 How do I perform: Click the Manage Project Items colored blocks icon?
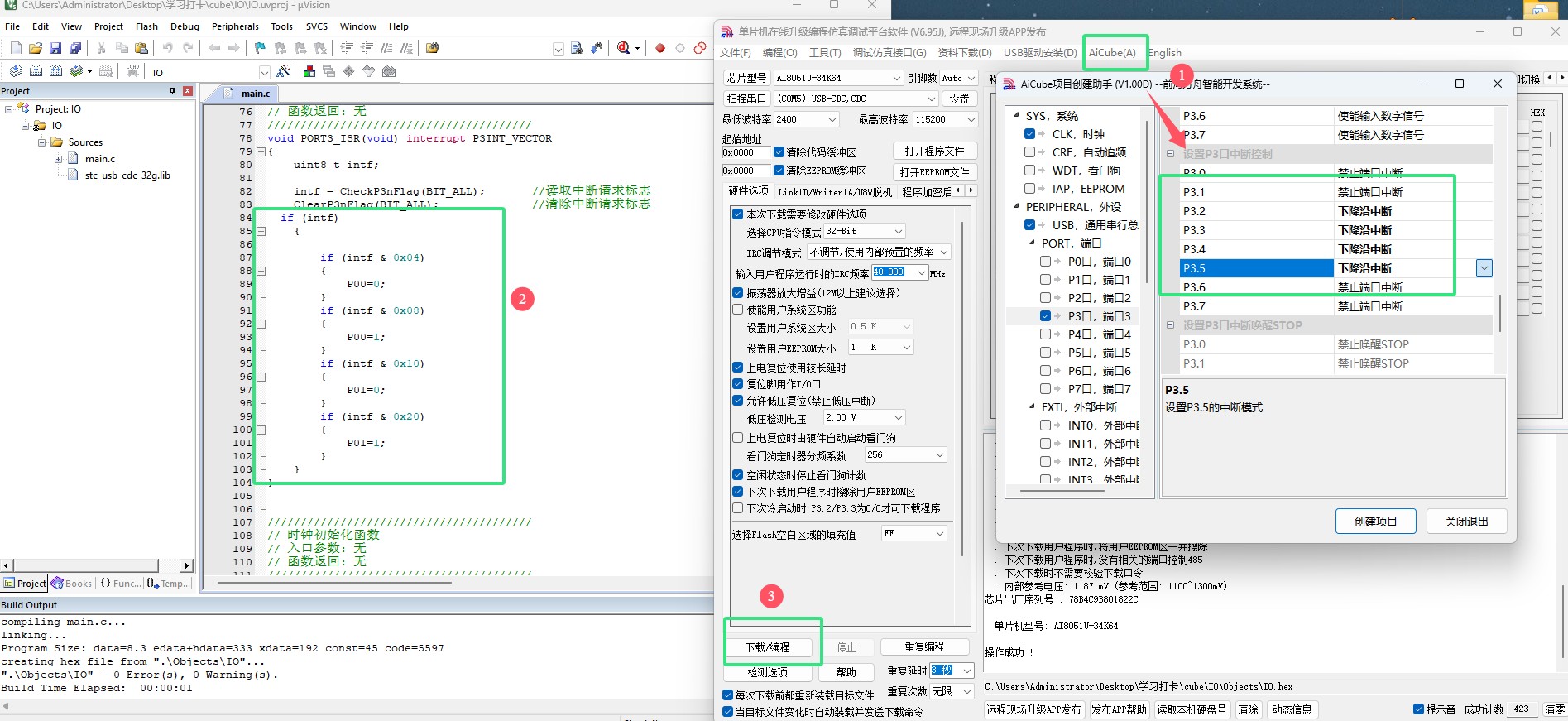click(x=309, y=72)
